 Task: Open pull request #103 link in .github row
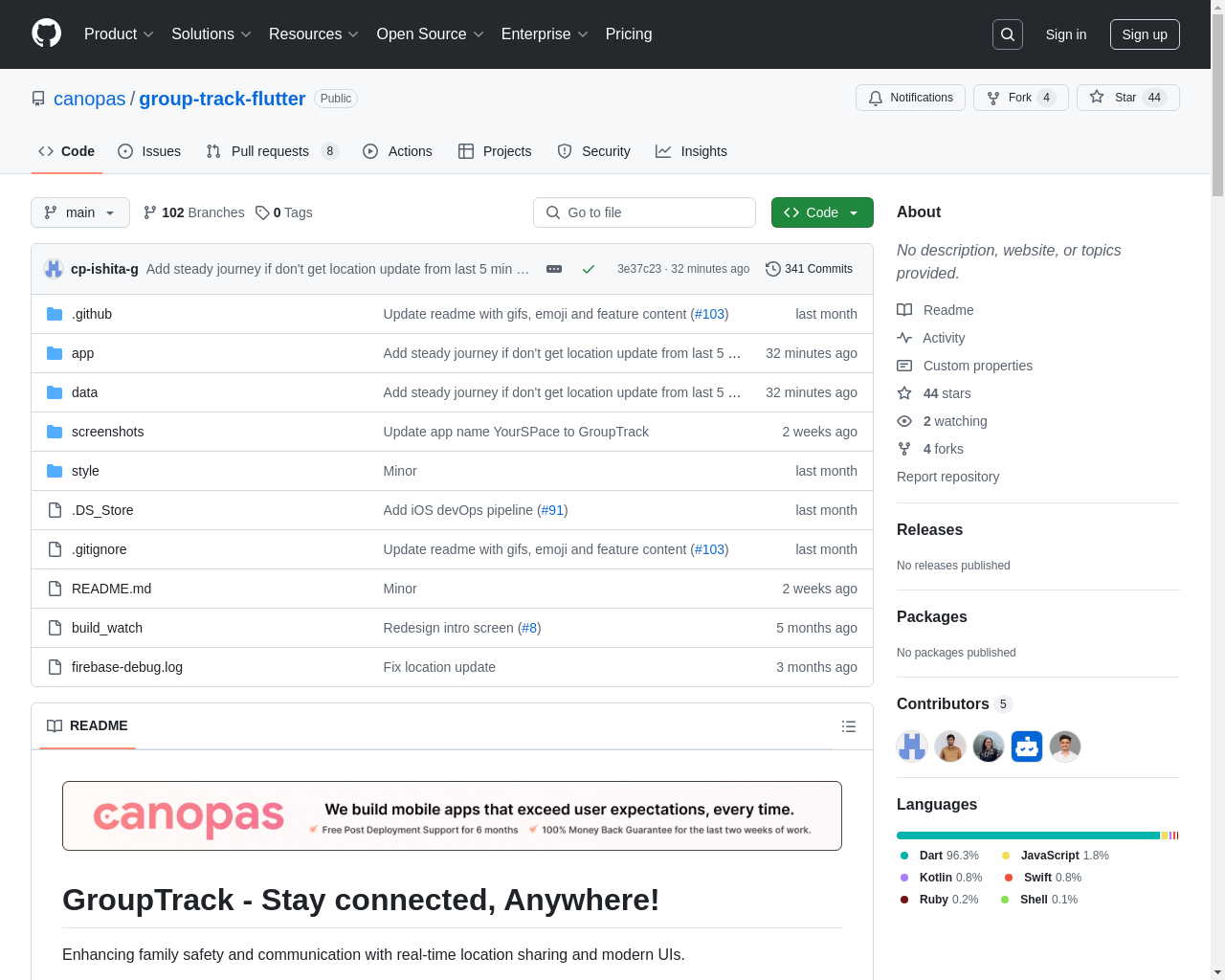(709, 314)
